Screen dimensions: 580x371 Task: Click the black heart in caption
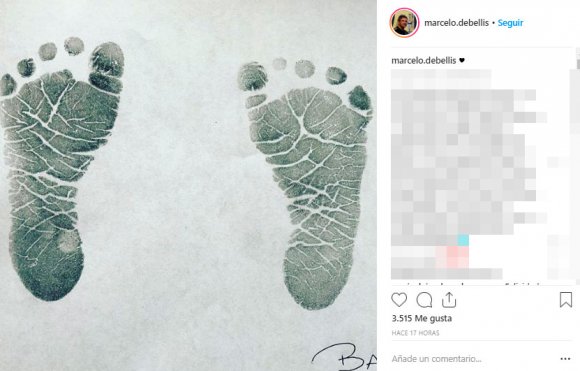point(462,60)
